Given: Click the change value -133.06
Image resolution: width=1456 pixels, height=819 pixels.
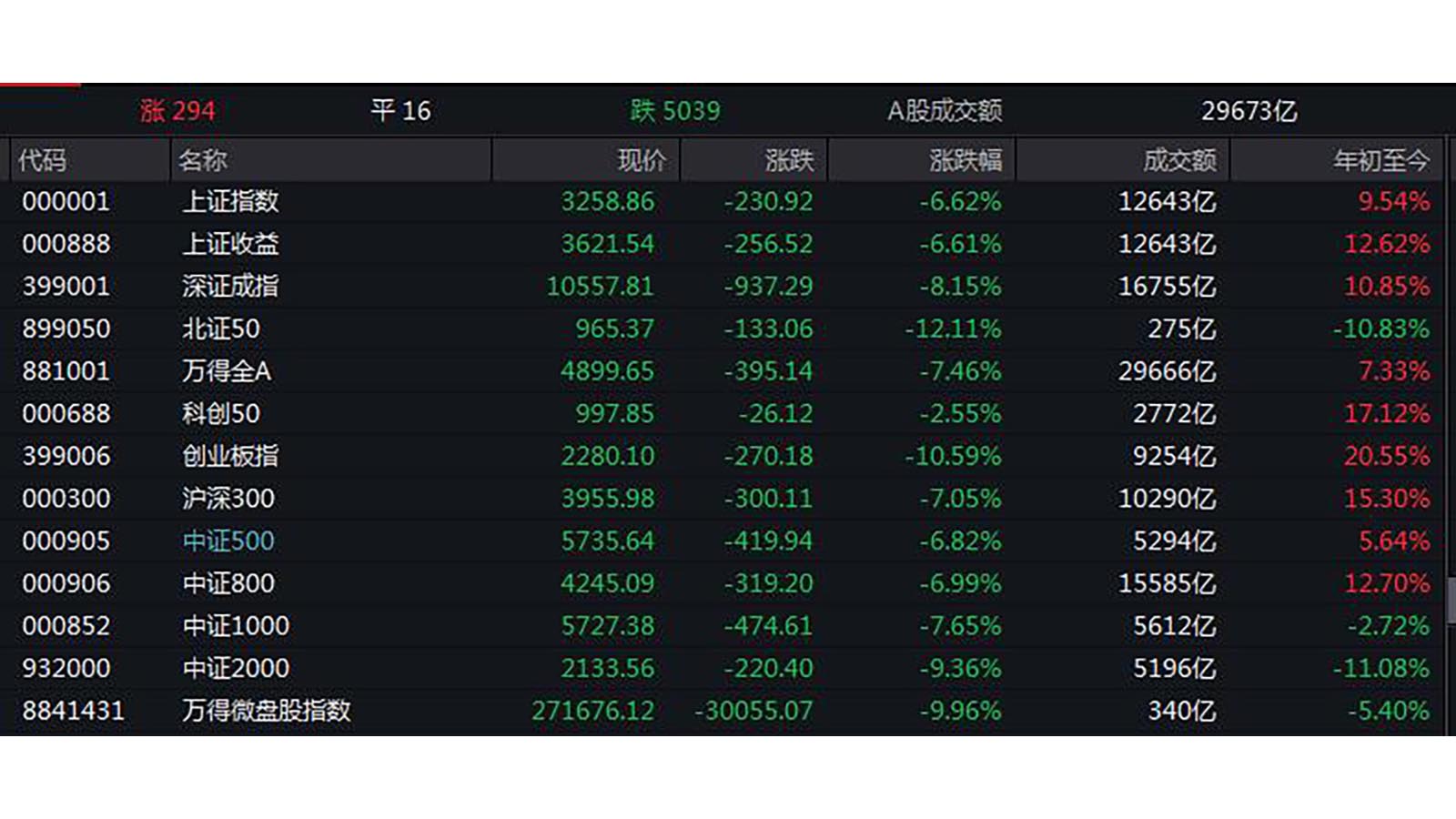Looking at the screenshot, I should coord(768,329).
